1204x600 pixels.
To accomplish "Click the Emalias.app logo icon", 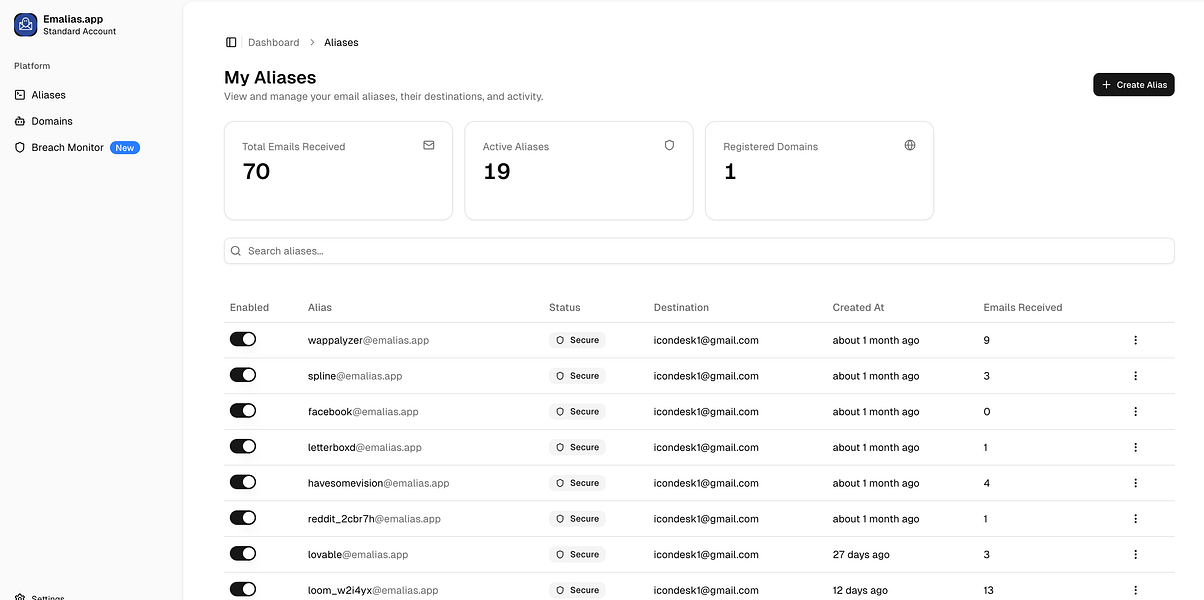I will click(24, 24).
